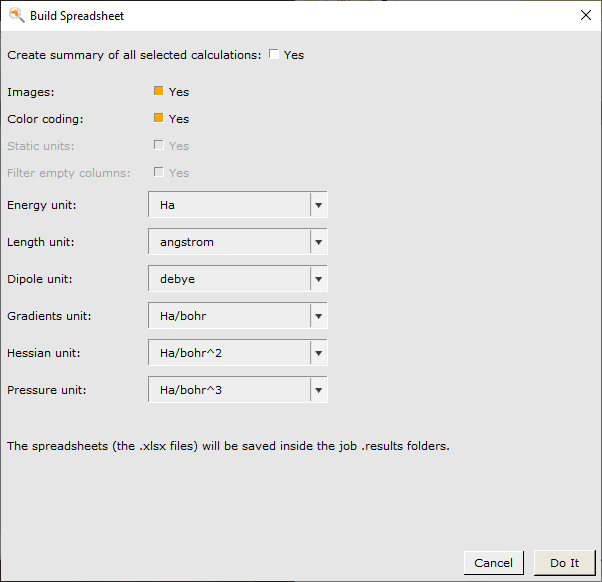Click the Length unit field showing angstrom
This screenshot has width=602, height=582.
pos(229,242)
